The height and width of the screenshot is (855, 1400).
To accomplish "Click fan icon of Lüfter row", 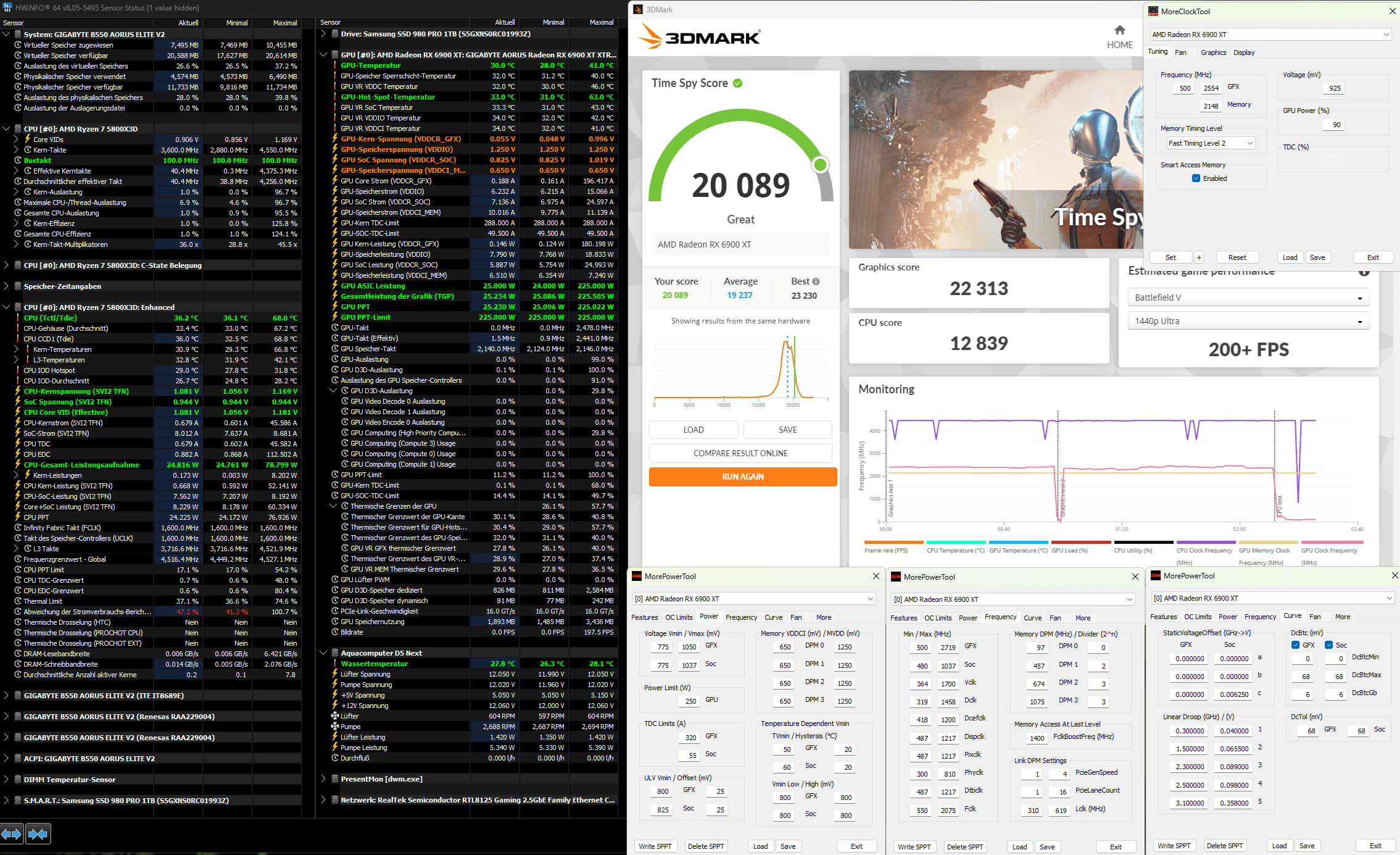I will click(x=335, y=716).
